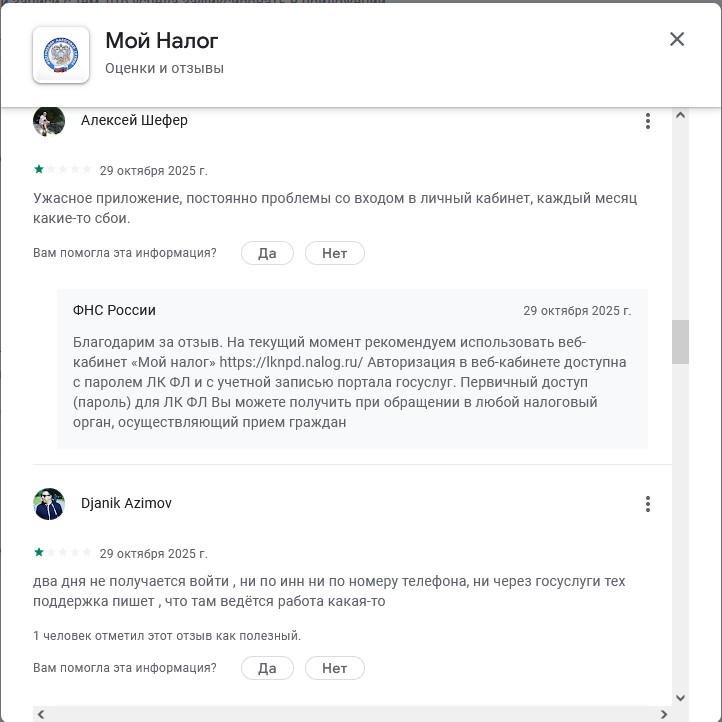Click the one-star rating on Djanik's review
The width and height of the screenshot is (722, 722).
point(39,552)
